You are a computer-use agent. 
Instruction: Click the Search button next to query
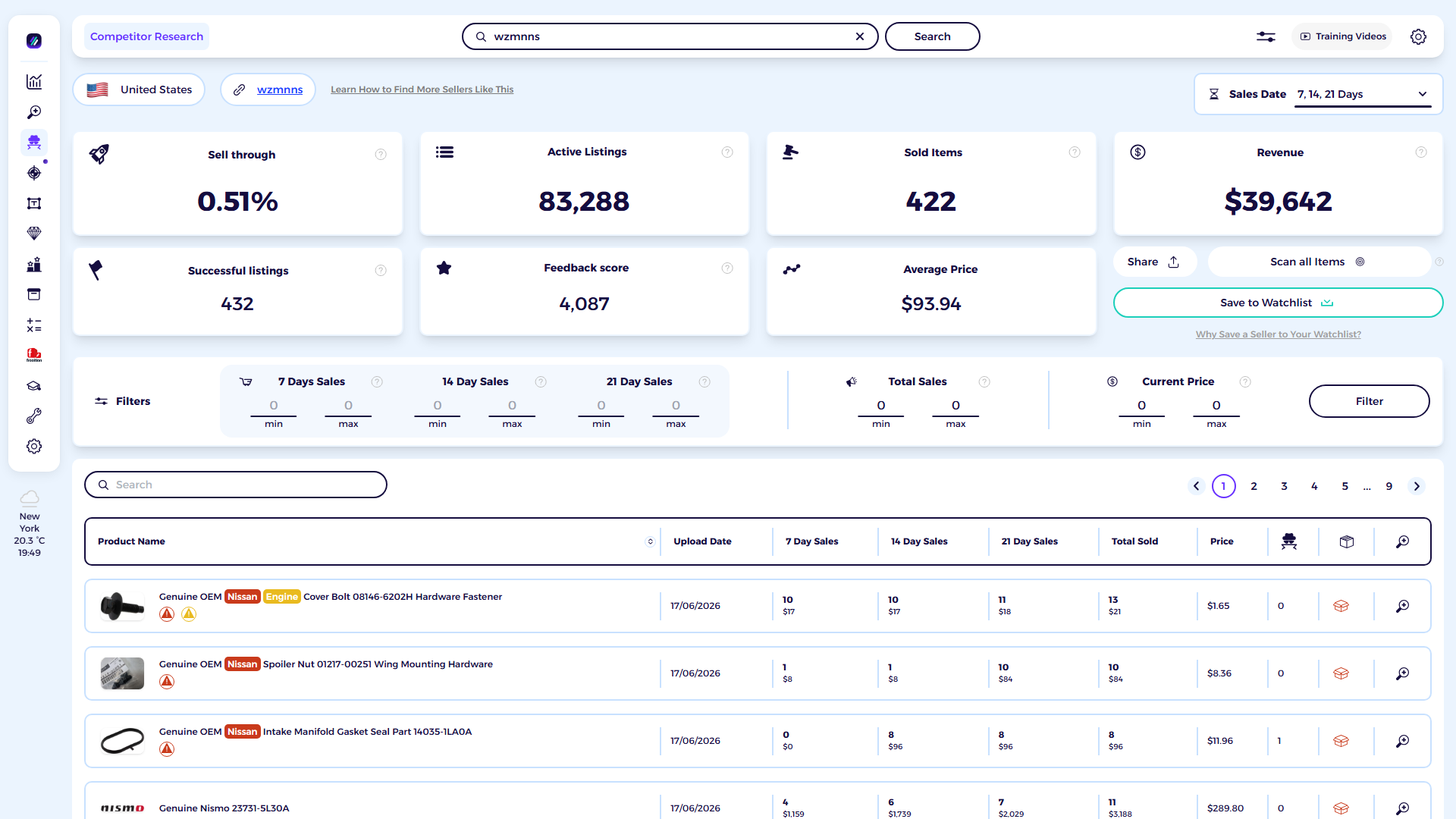(x=932, y=36)
